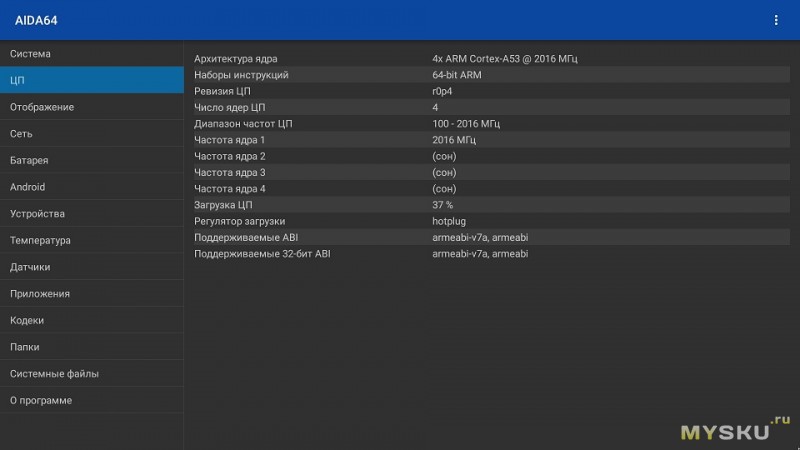Open the Отображение section
Image resolution: width=800 pixels, height=450 pixels.
(92, 107)
